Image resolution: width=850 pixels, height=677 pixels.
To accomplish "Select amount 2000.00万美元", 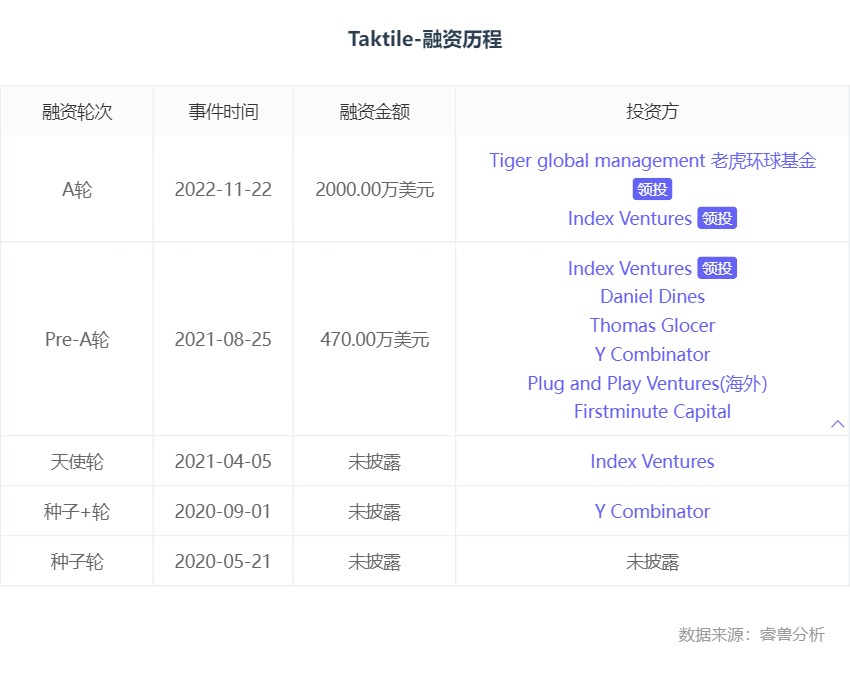I will [375, 190].
